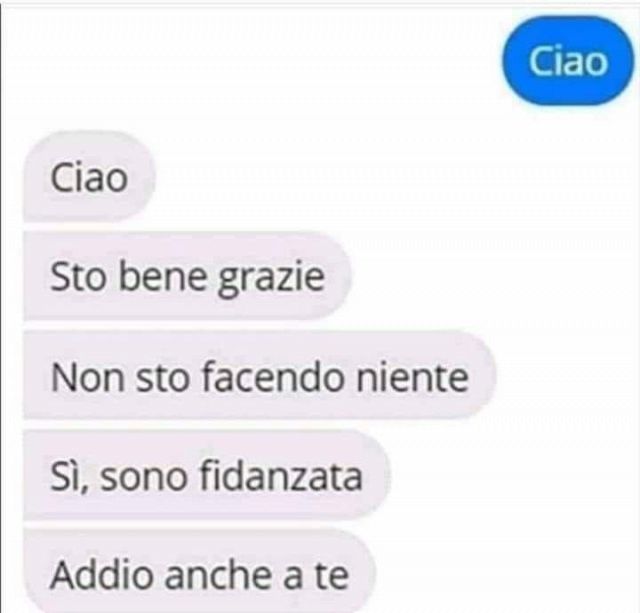Click the word "fidanzata" in the chat
This screenshot has height=613, width=640.
pyautogui.click(x=281, y=475)
